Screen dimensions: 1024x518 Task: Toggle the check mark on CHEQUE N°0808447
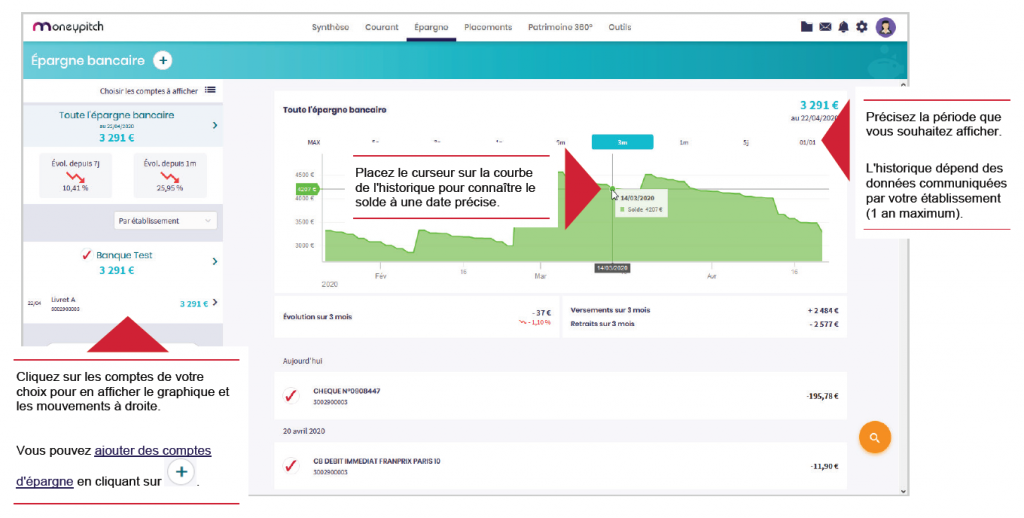291,396
